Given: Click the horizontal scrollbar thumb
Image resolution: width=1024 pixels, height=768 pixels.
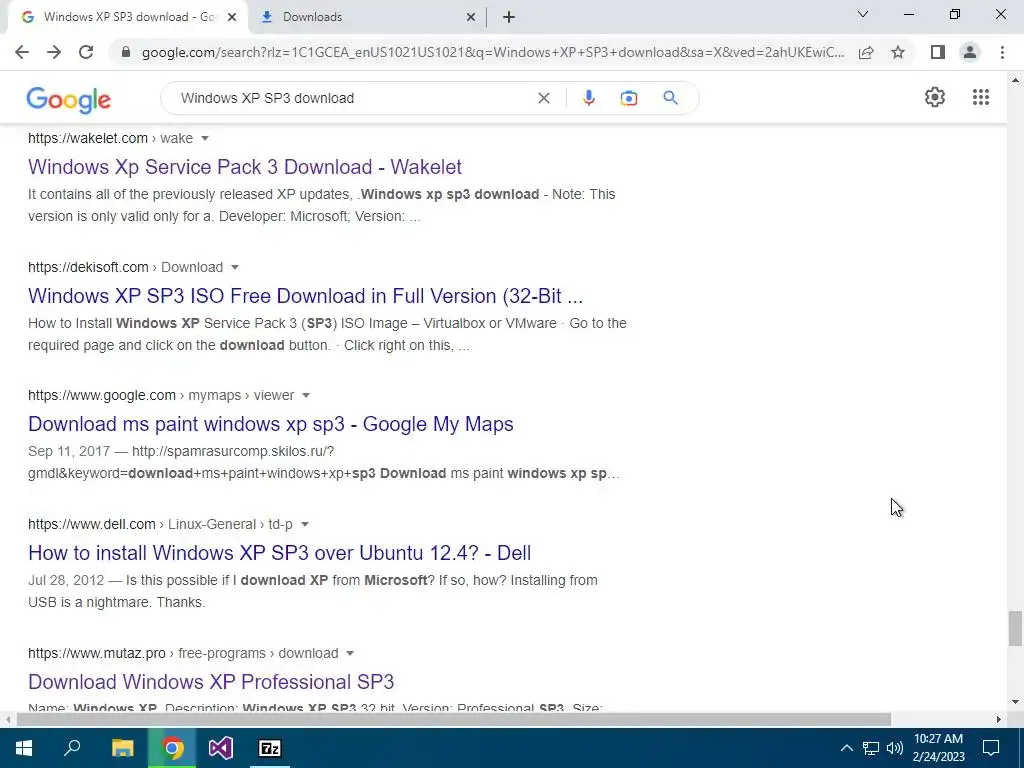Looking at the screenshot, I should [x=454, y=719].
